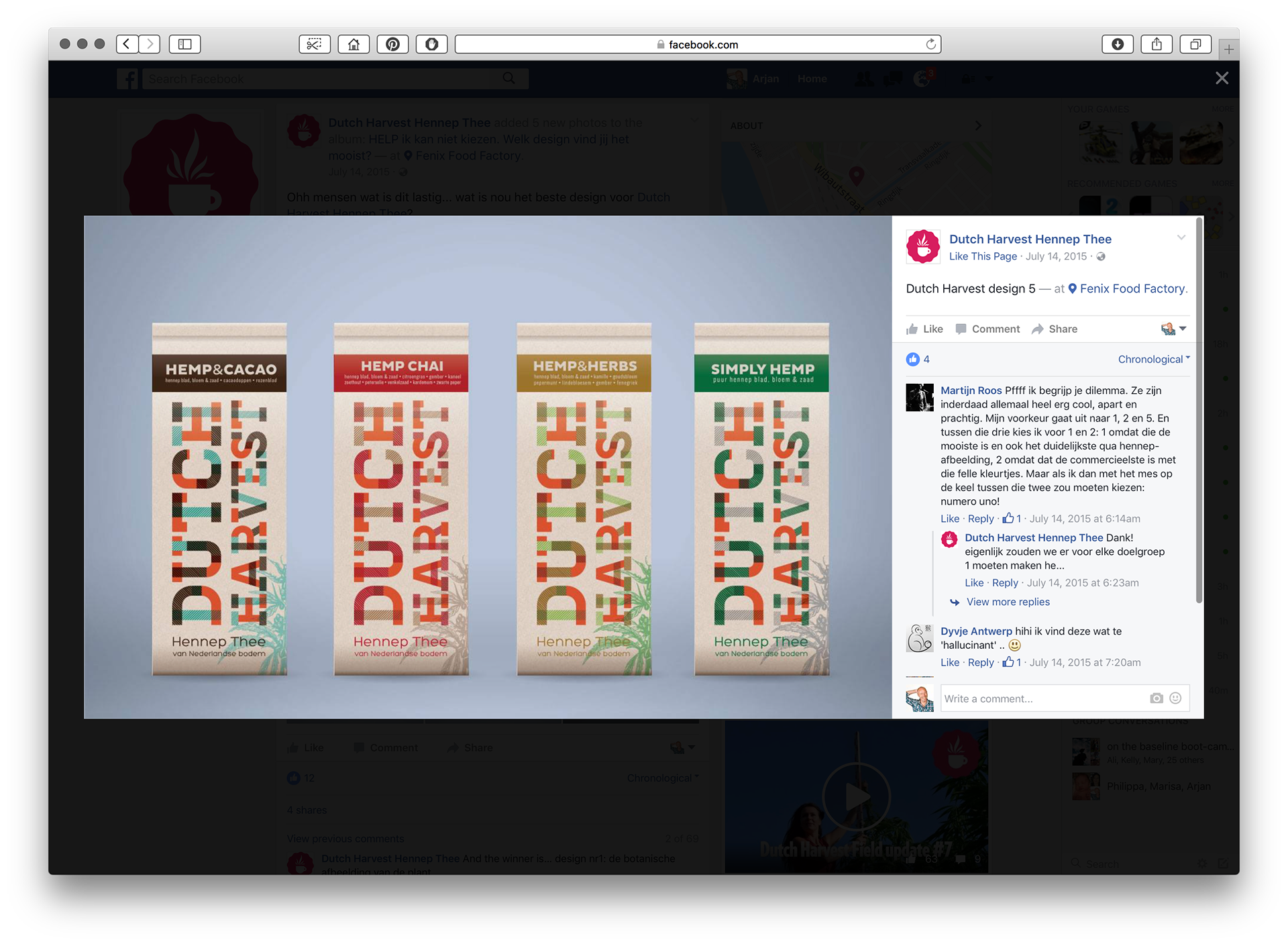The height and width of the screenshot is (944, 1288).
Task: Open Arjan's profile in the Facebook header
Action: [x=753, y=78]
